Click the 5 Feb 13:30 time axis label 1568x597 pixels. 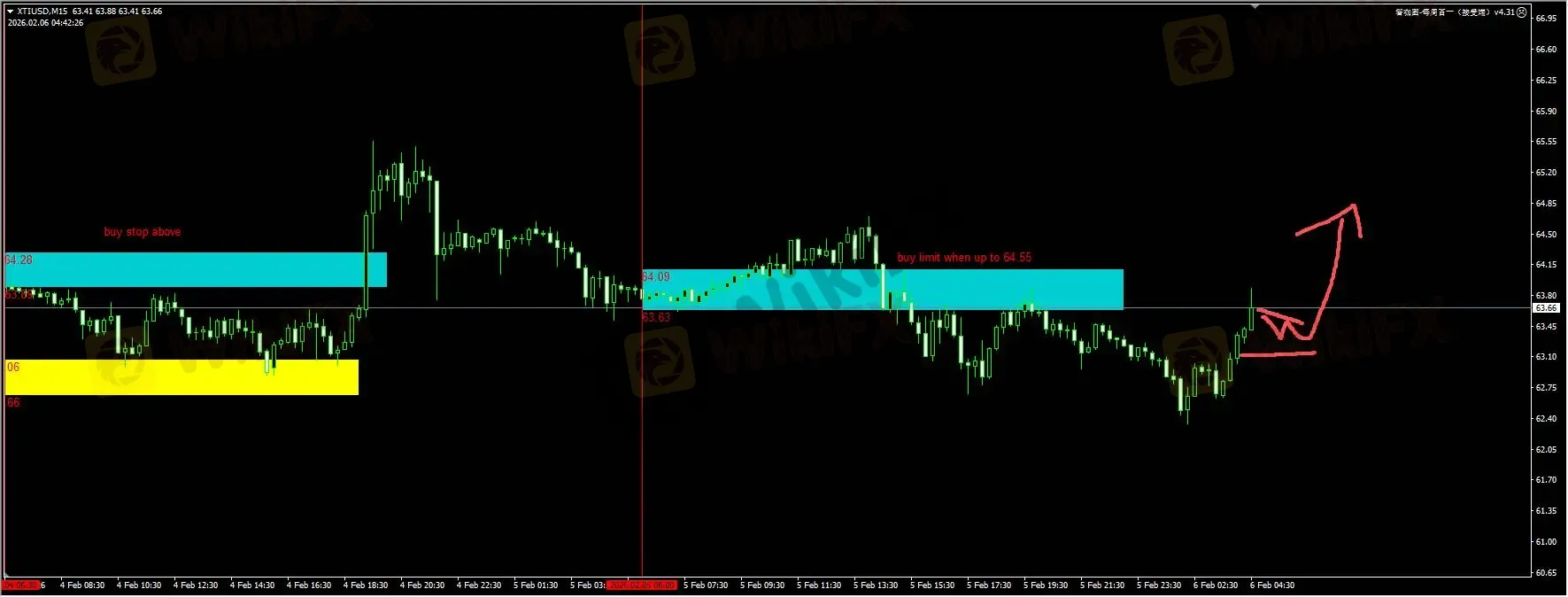pos(876,585)
